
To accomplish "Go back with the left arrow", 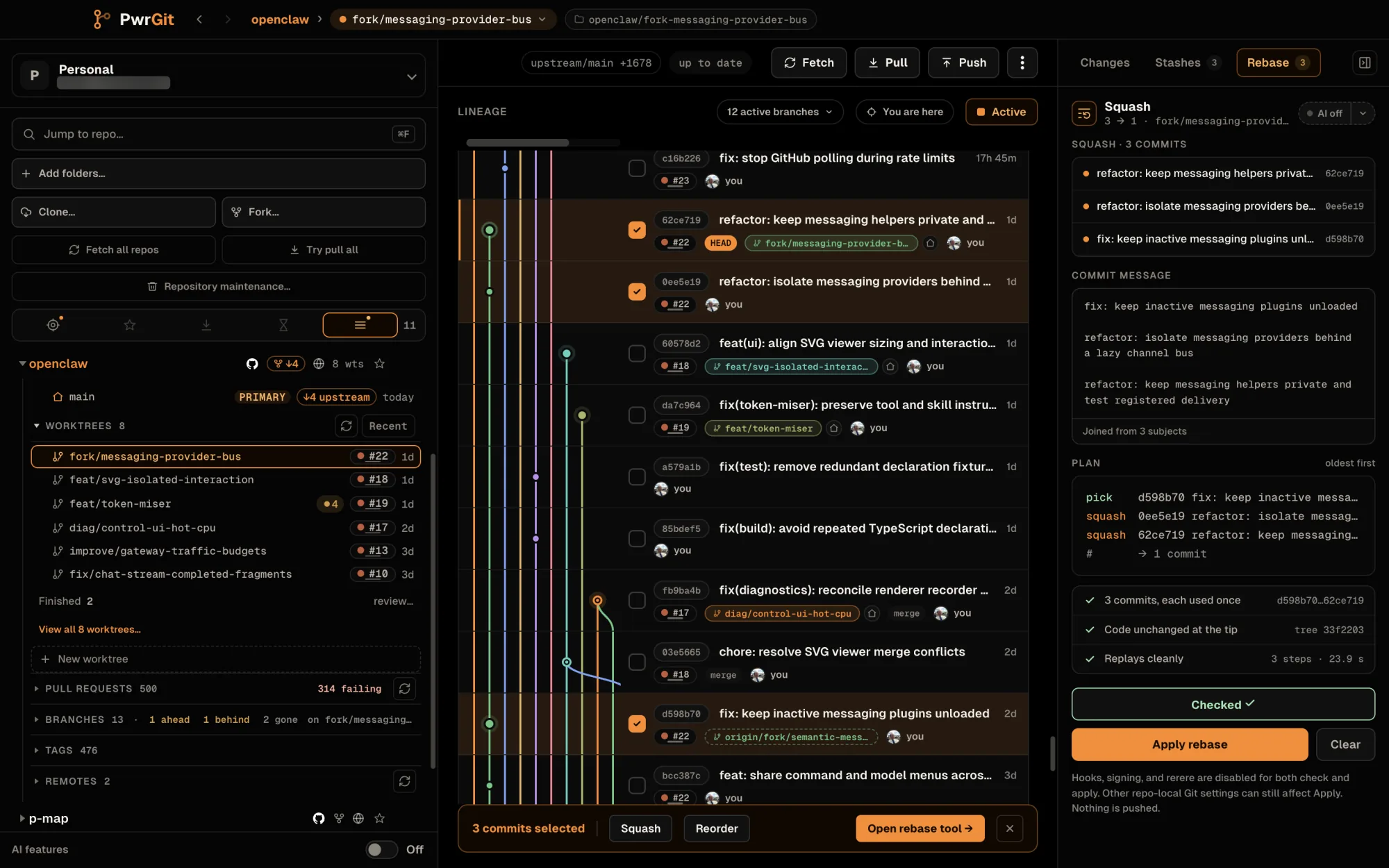I will click(x=199, y=19).
